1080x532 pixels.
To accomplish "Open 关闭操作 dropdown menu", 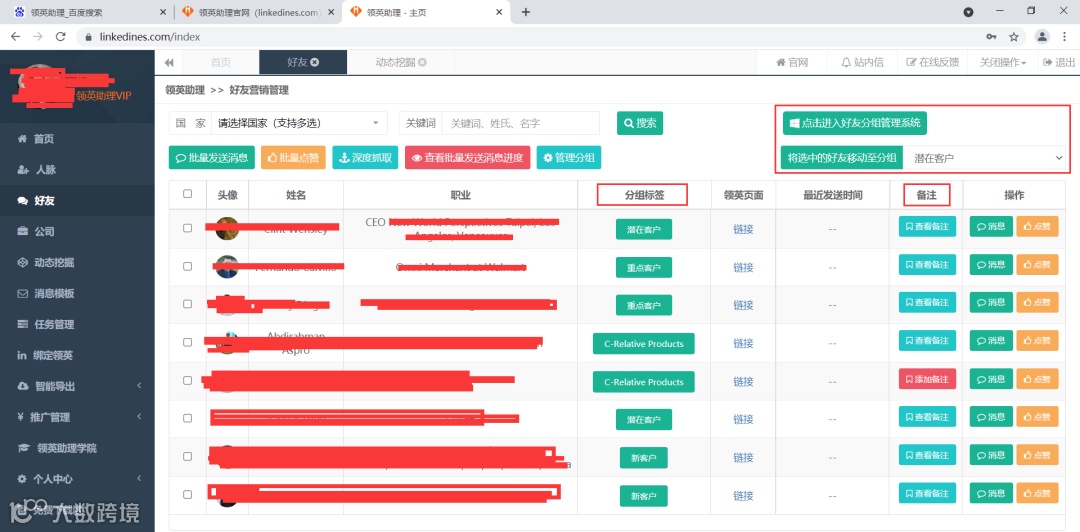I will [x=1002, y=62].
